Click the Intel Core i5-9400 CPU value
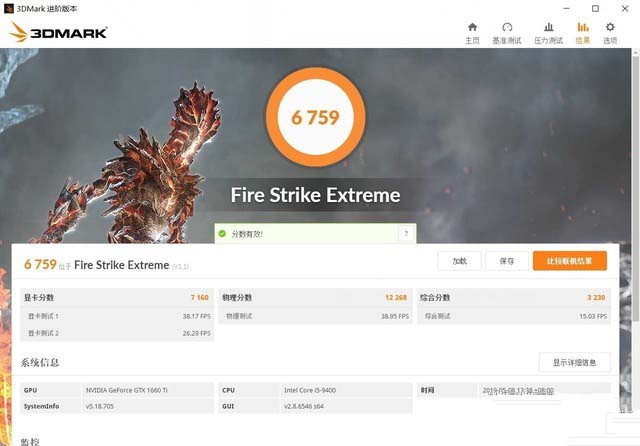Image resolution: width=640 pixels, height=446 pixels. point(310,390)
